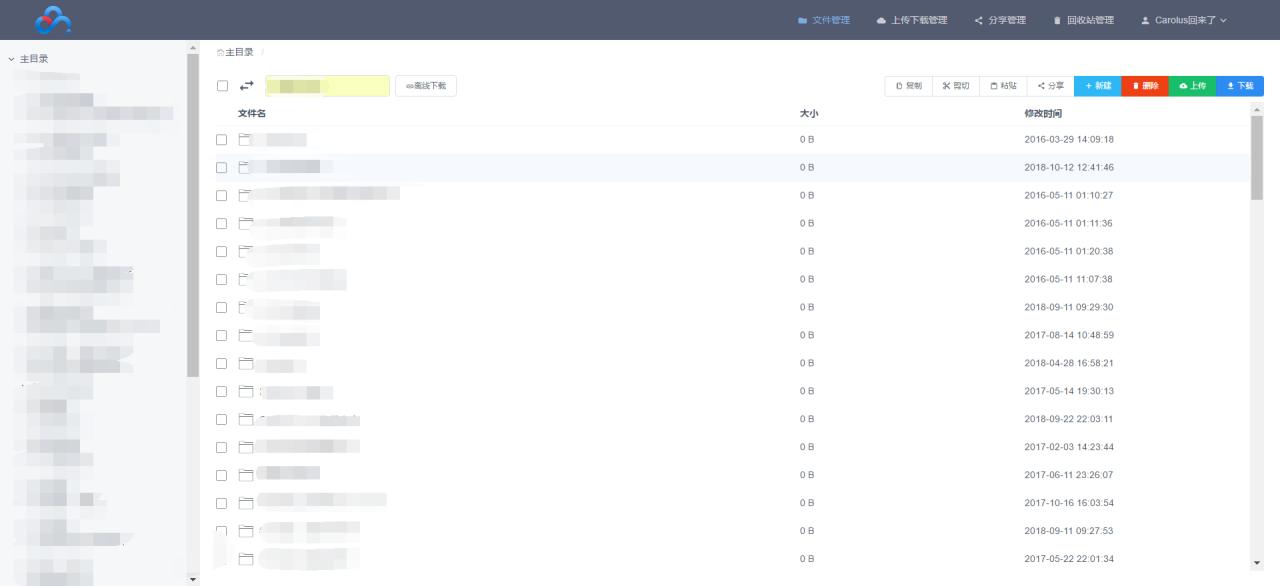Click the sidebar scroll-down arrow

pos(193,579)
